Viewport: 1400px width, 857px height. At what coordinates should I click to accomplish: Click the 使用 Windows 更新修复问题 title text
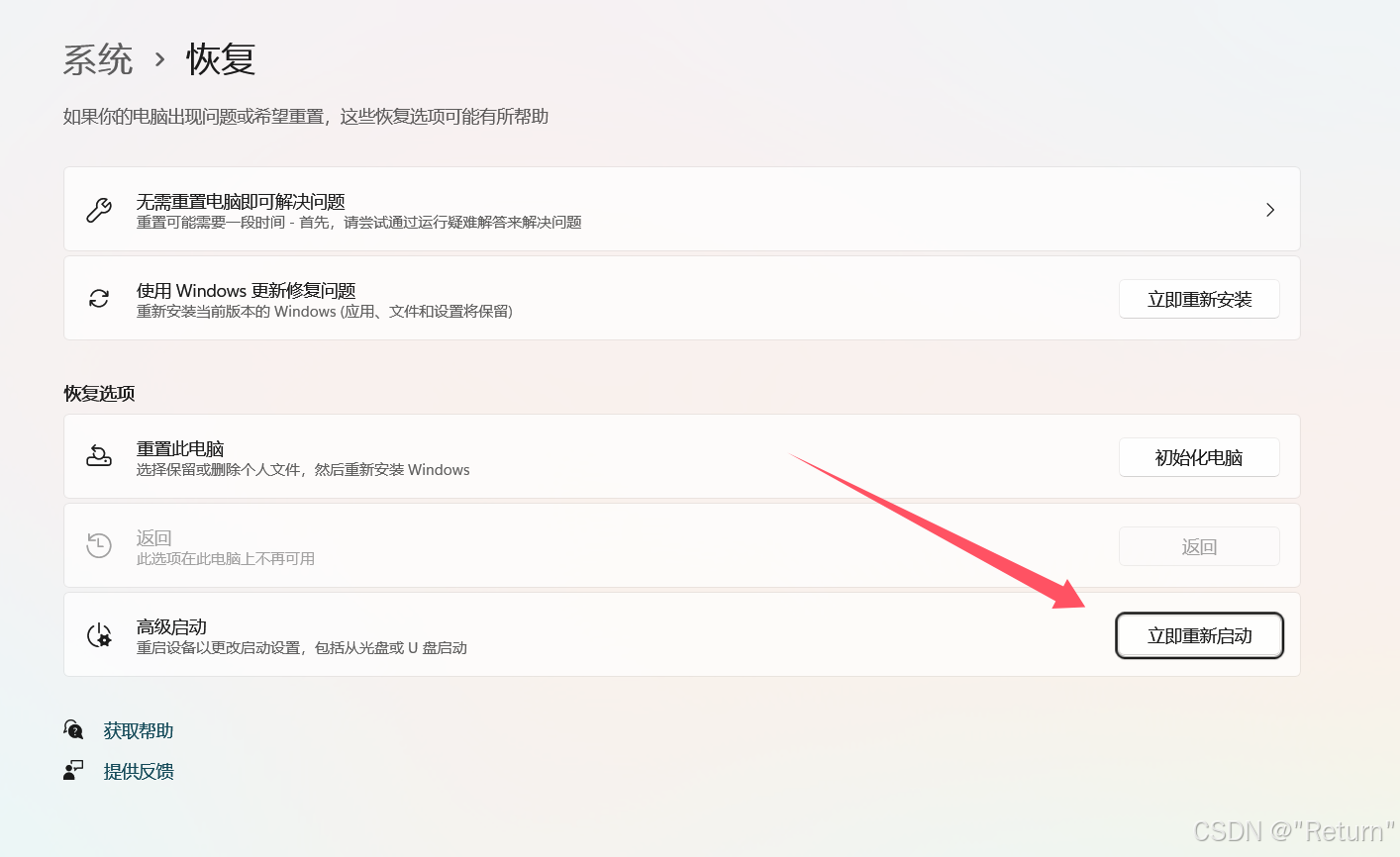click(x=246, y=290)
